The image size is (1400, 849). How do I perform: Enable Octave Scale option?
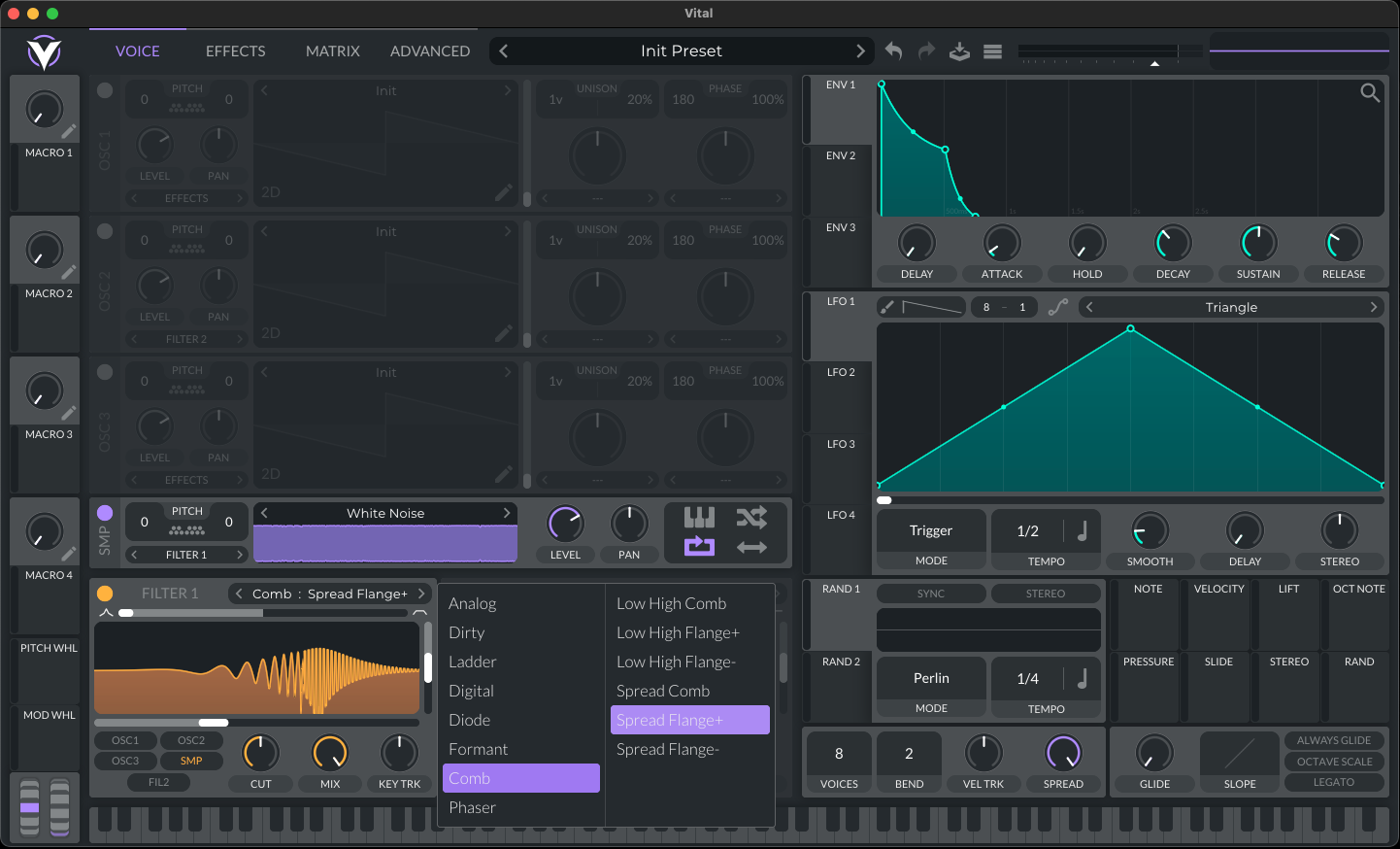(x=1334, y=762)
